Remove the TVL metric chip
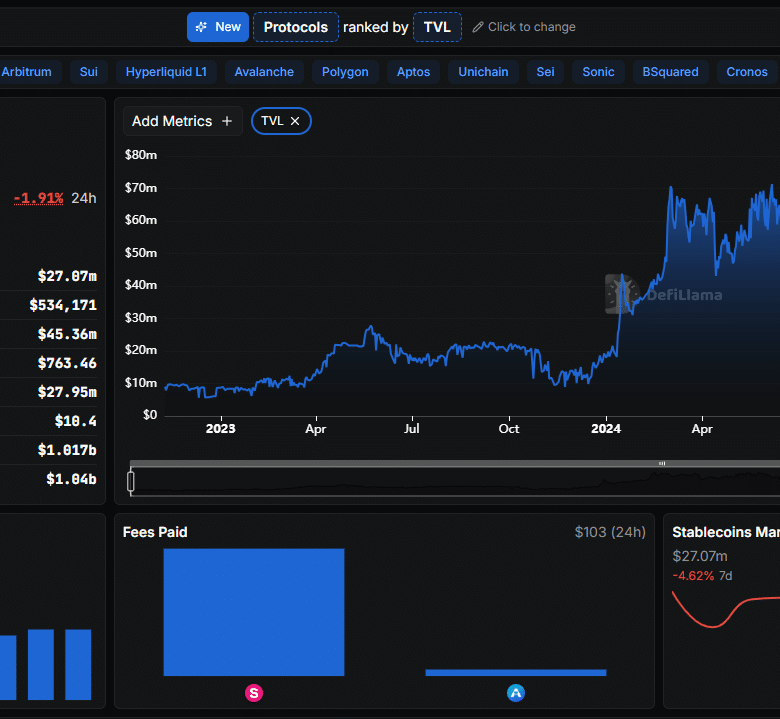The image size is (780, 719). [295, 121]
